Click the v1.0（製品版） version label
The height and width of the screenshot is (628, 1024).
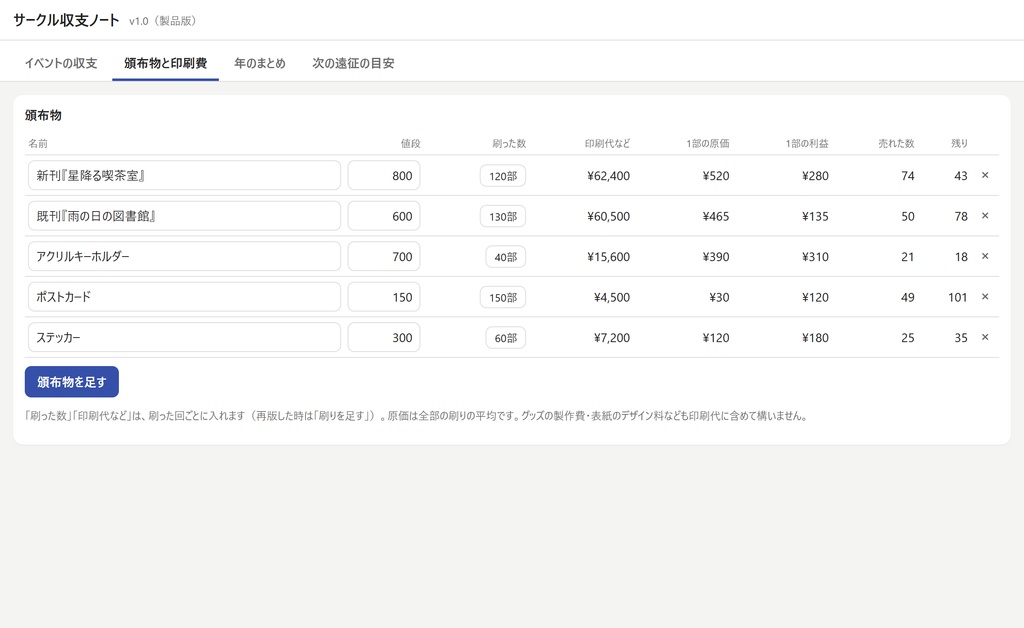[163, 21]
